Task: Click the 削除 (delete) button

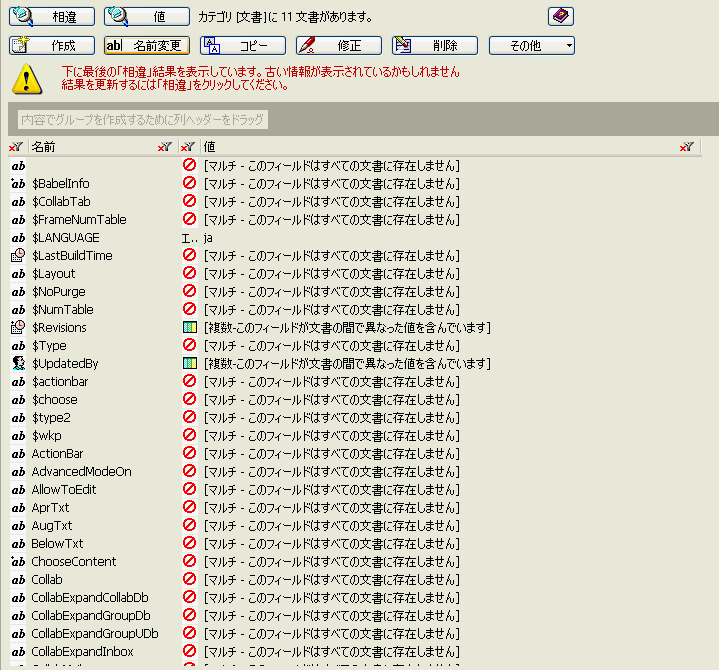Action: [x=435, y=45]
